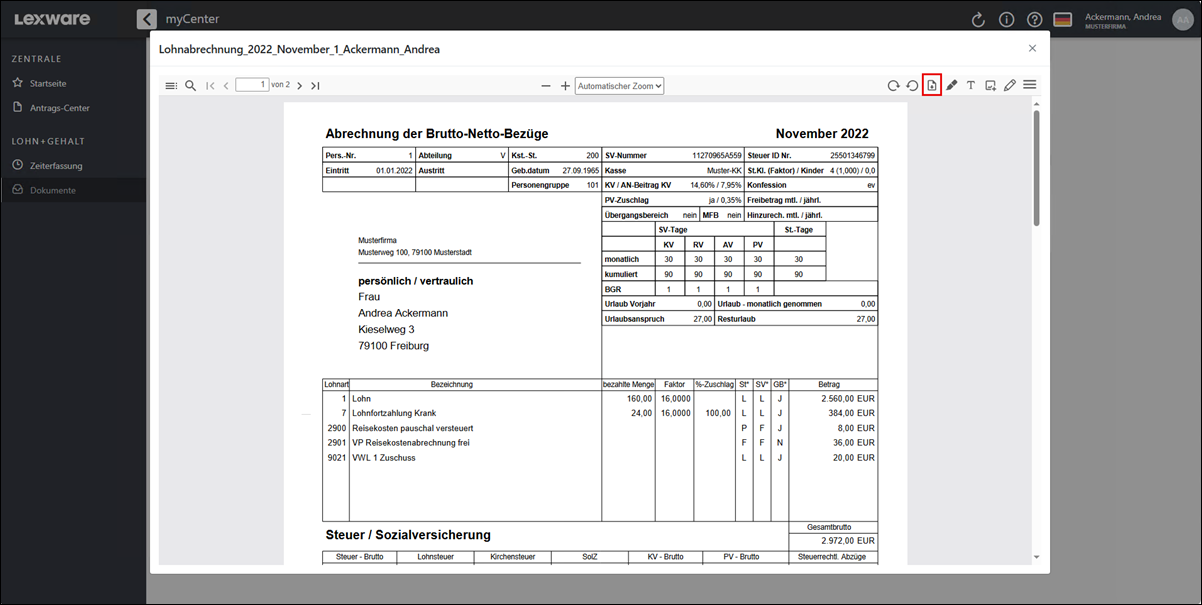Select the text annotation tool

[970, 86]
